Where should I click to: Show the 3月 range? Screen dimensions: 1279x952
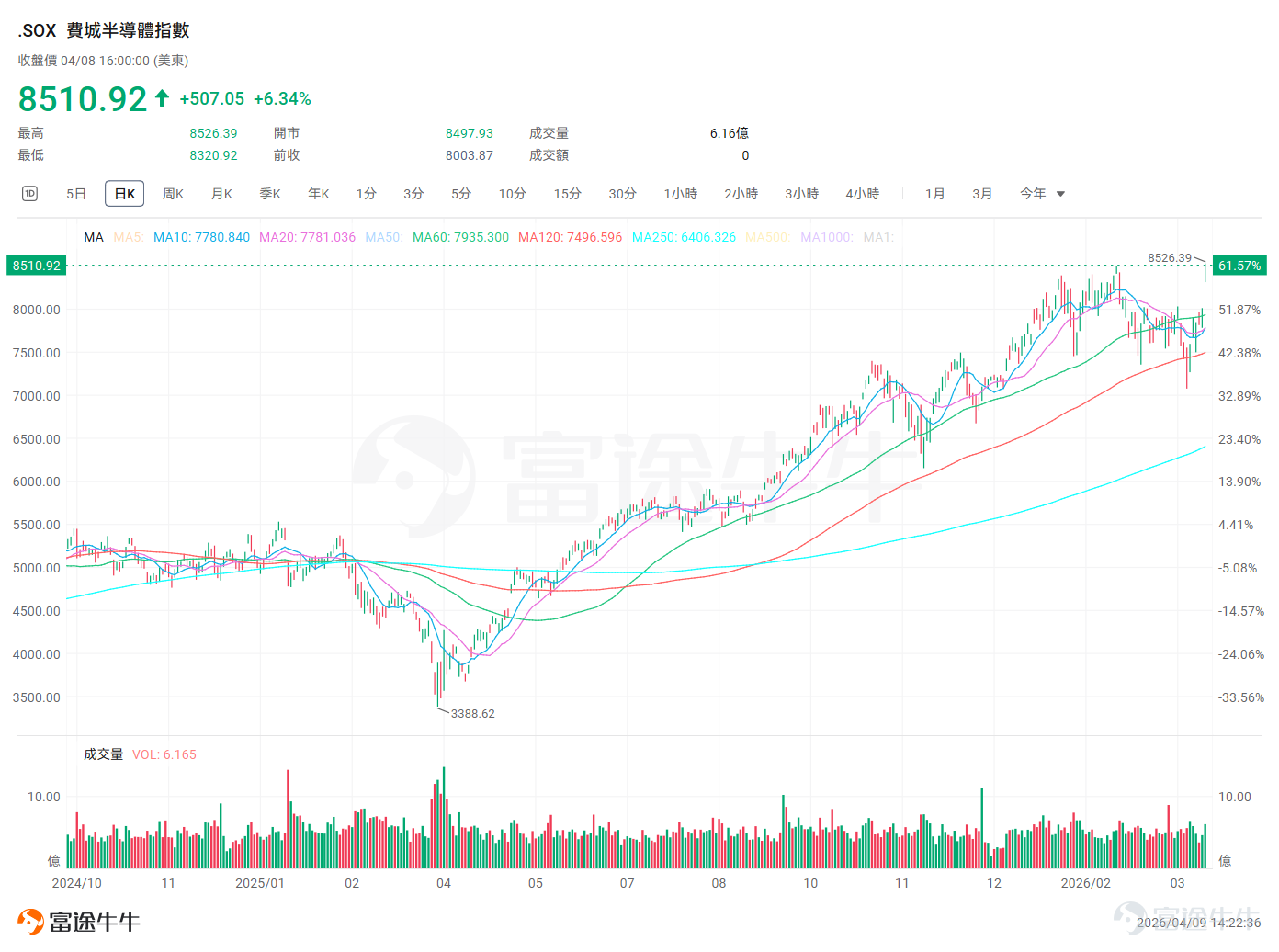click(x=982, y=194)
